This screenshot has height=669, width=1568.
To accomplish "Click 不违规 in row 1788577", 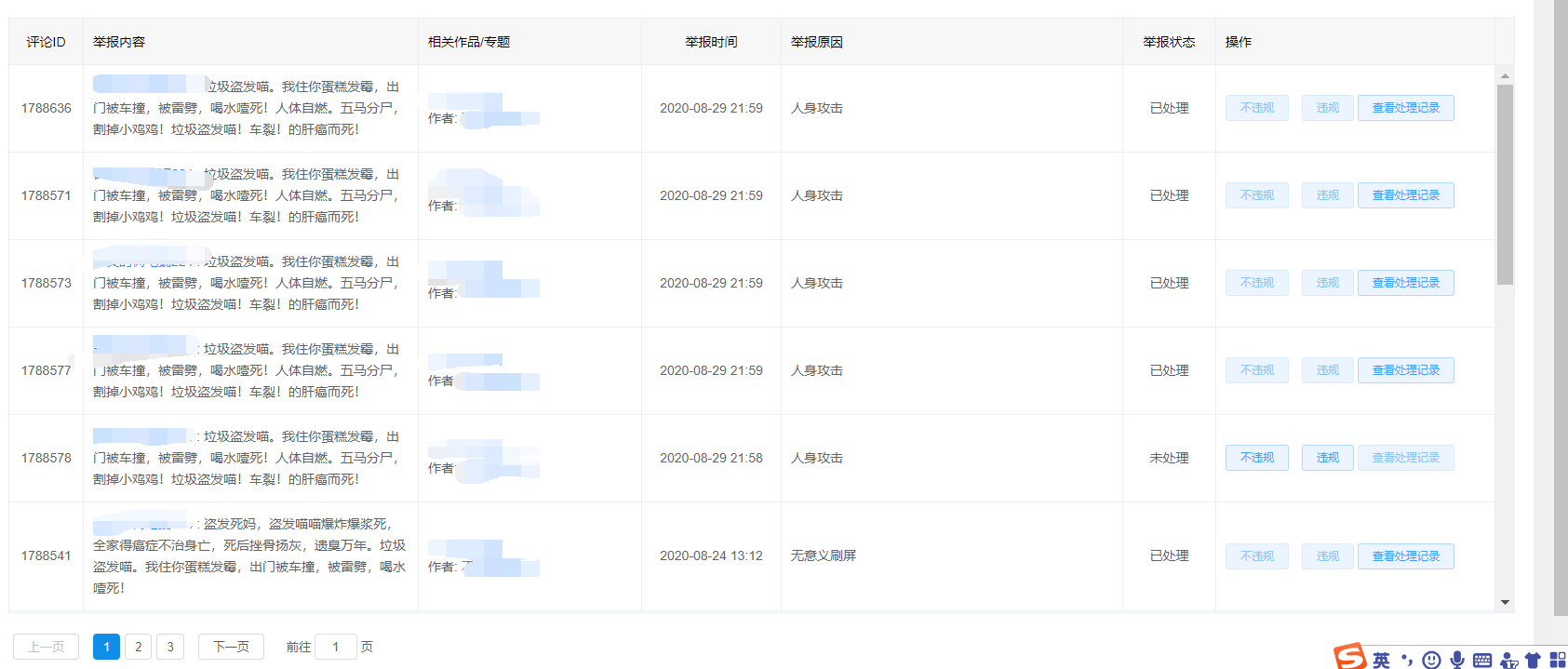I will tap(1256, 370).
